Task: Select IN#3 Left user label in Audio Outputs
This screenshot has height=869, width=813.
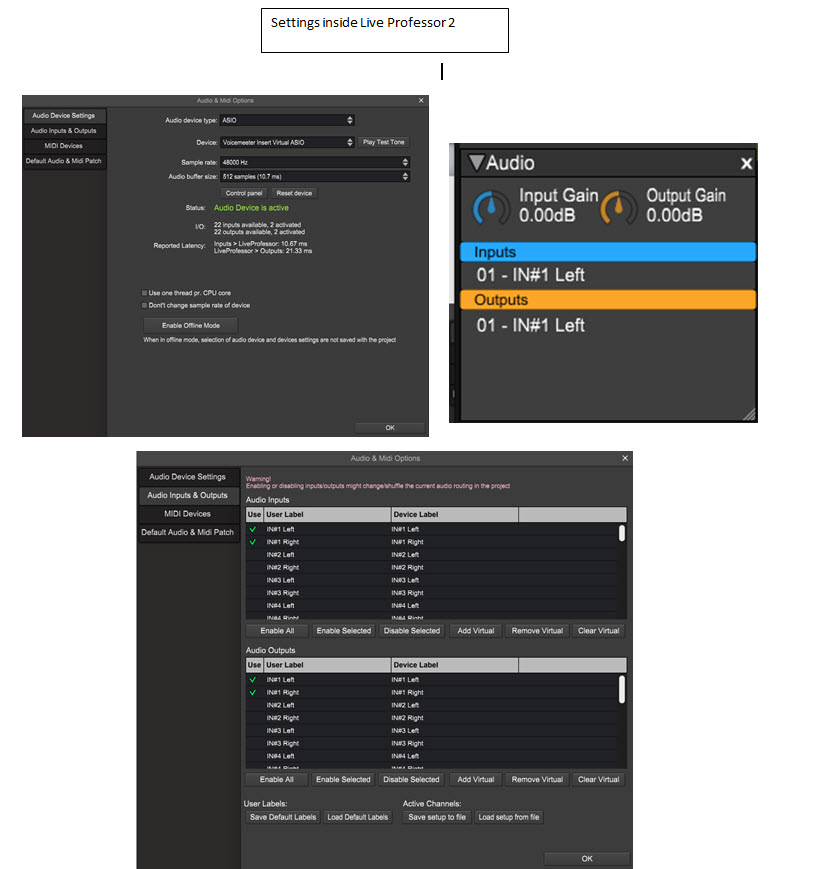Action: (280, 730)
